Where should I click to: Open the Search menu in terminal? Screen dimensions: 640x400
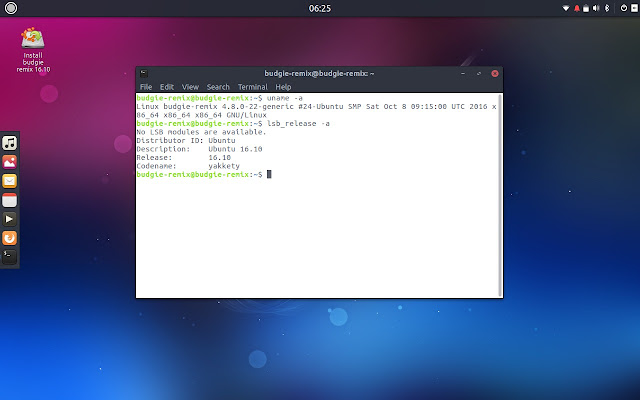coord(218,87)
